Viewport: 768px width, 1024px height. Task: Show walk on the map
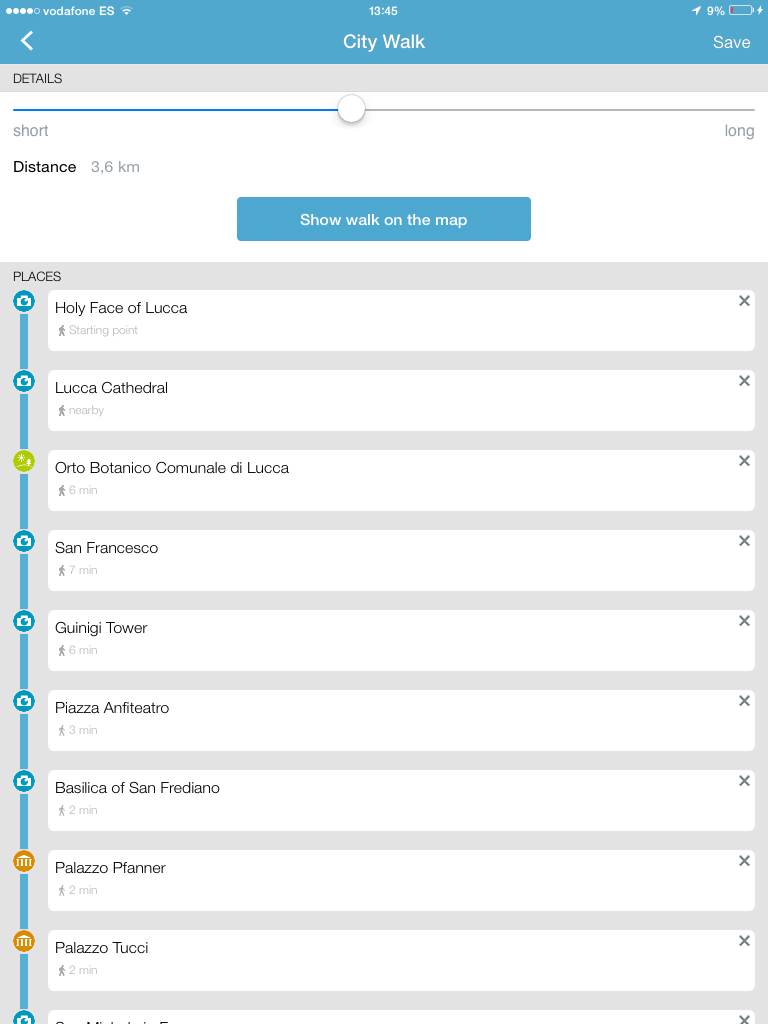(384, 219)
